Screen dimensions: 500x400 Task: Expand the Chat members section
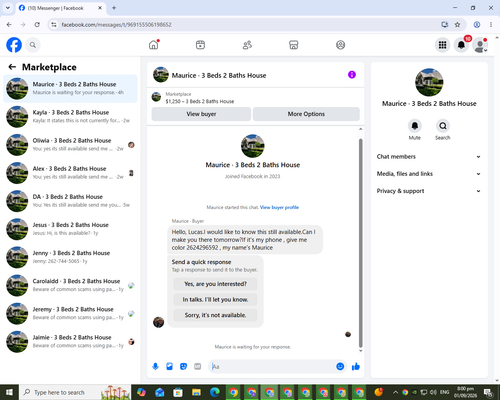(429, 157)
